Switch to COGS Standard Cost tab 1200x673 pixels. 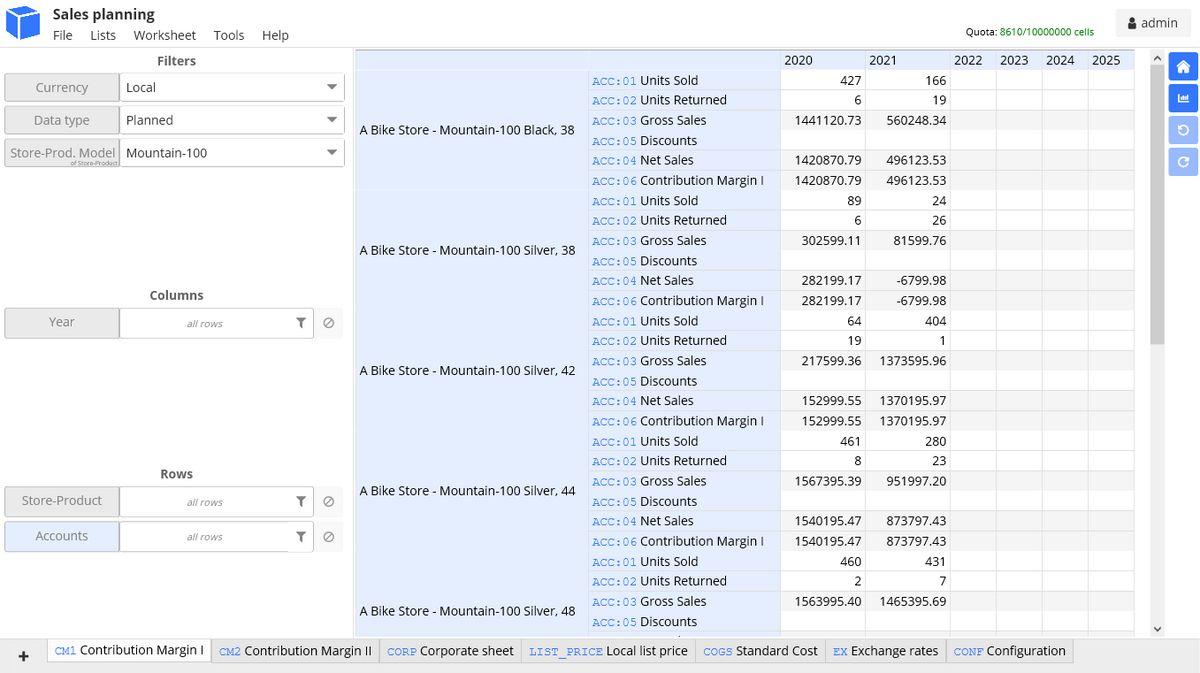760,651
